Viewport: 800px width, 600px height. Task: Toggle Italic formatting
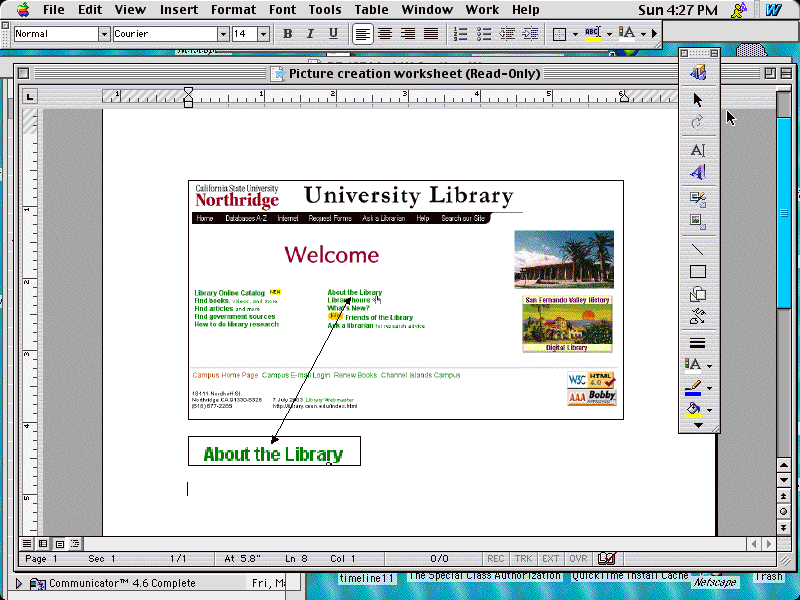(310, 34)
